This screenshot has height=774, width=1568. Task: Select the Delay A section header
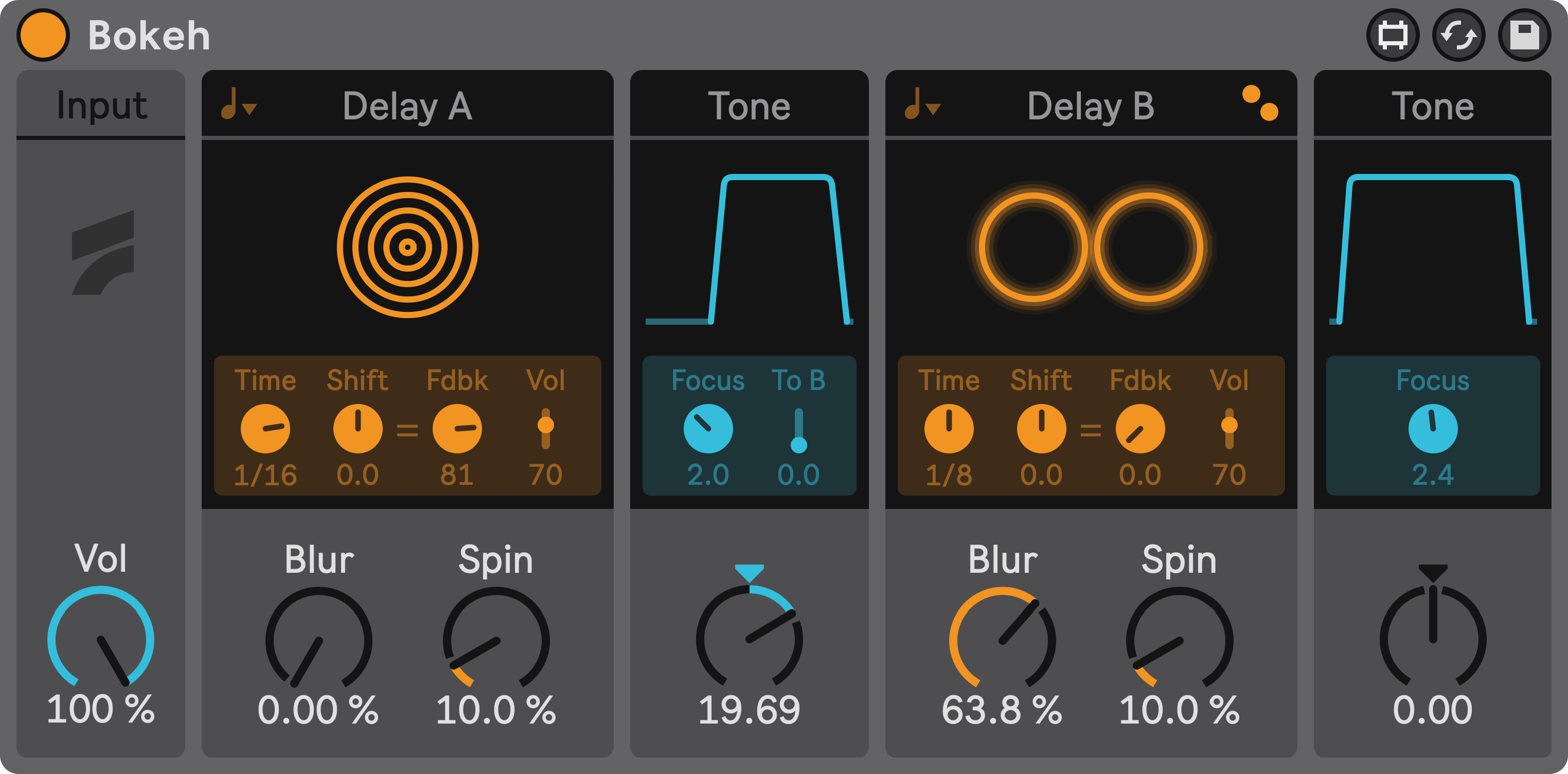point(407,104)
